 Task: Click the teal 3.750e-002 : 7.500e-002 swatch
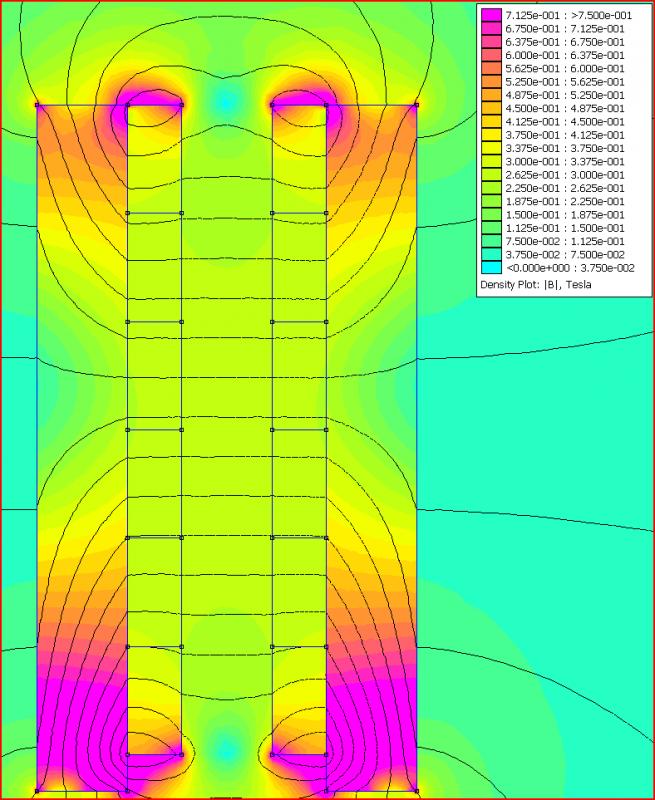pyautogui.click(x=492, y=254)
